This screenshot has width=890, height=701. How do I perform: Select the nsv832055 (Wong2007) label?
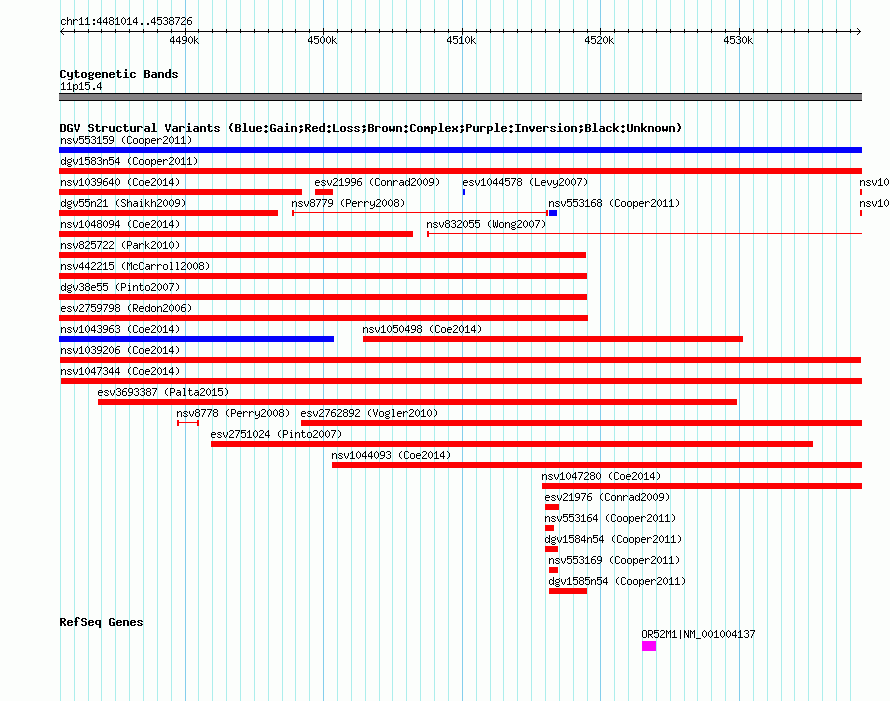[x=486, y=224]
